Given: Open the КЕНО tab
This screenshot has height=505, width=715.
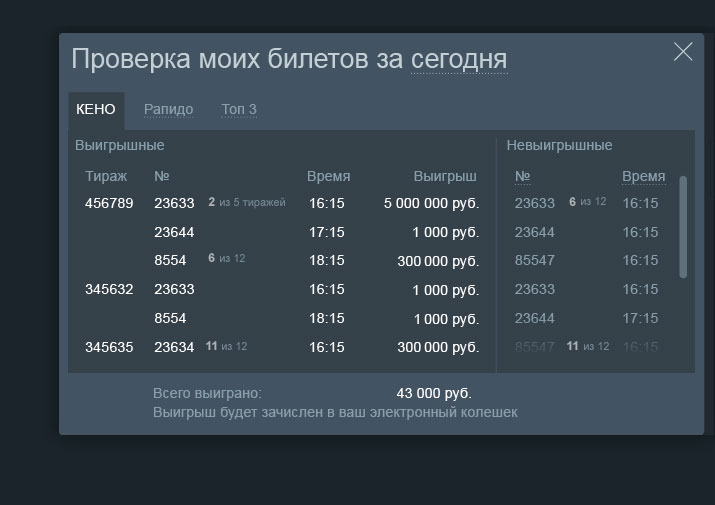Looking at the screenshot, I should [96, 110].
